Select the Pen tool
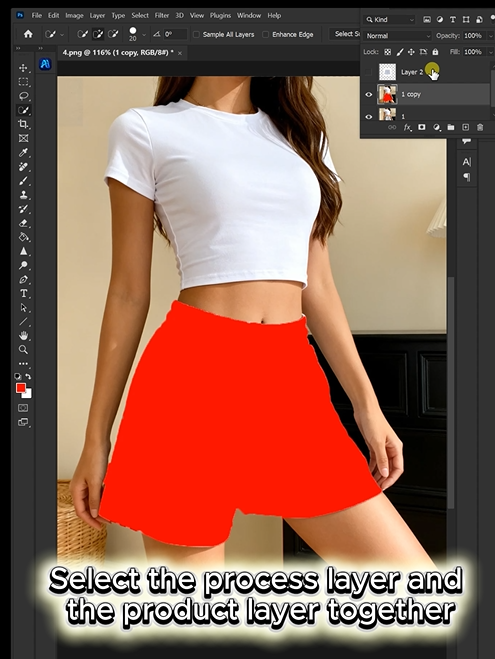 (x=23, y=279)
